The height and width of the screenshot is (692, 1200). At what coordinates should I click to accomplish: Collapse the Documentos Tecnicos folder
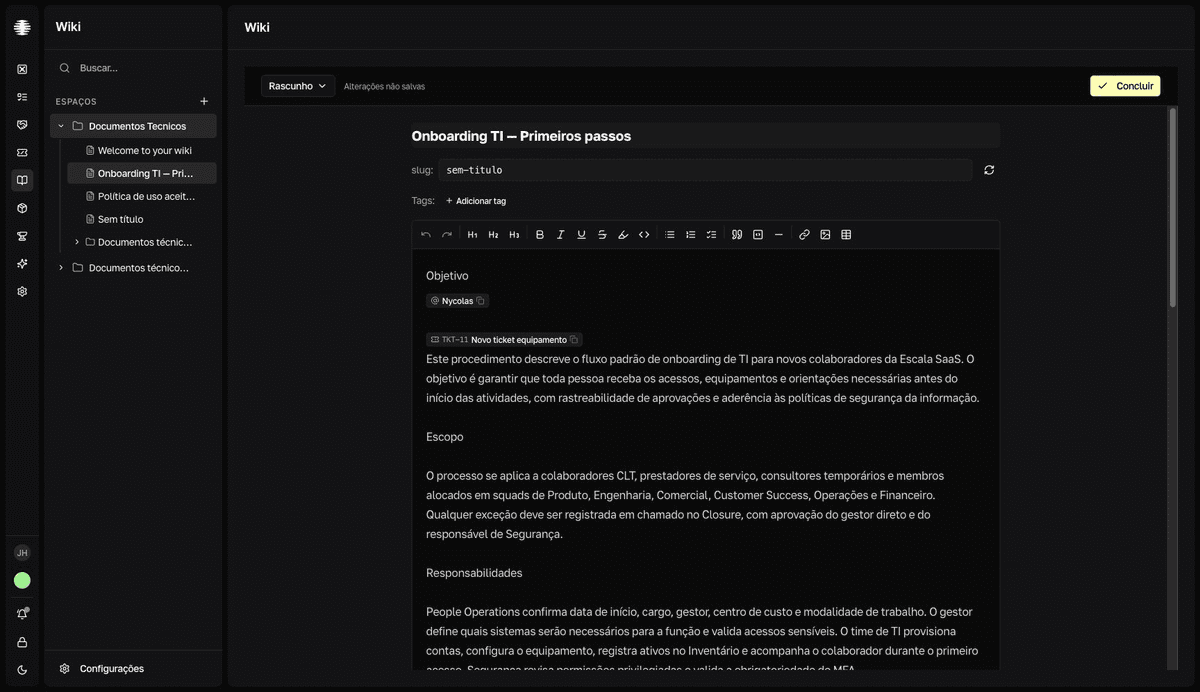tap(61, 126)
